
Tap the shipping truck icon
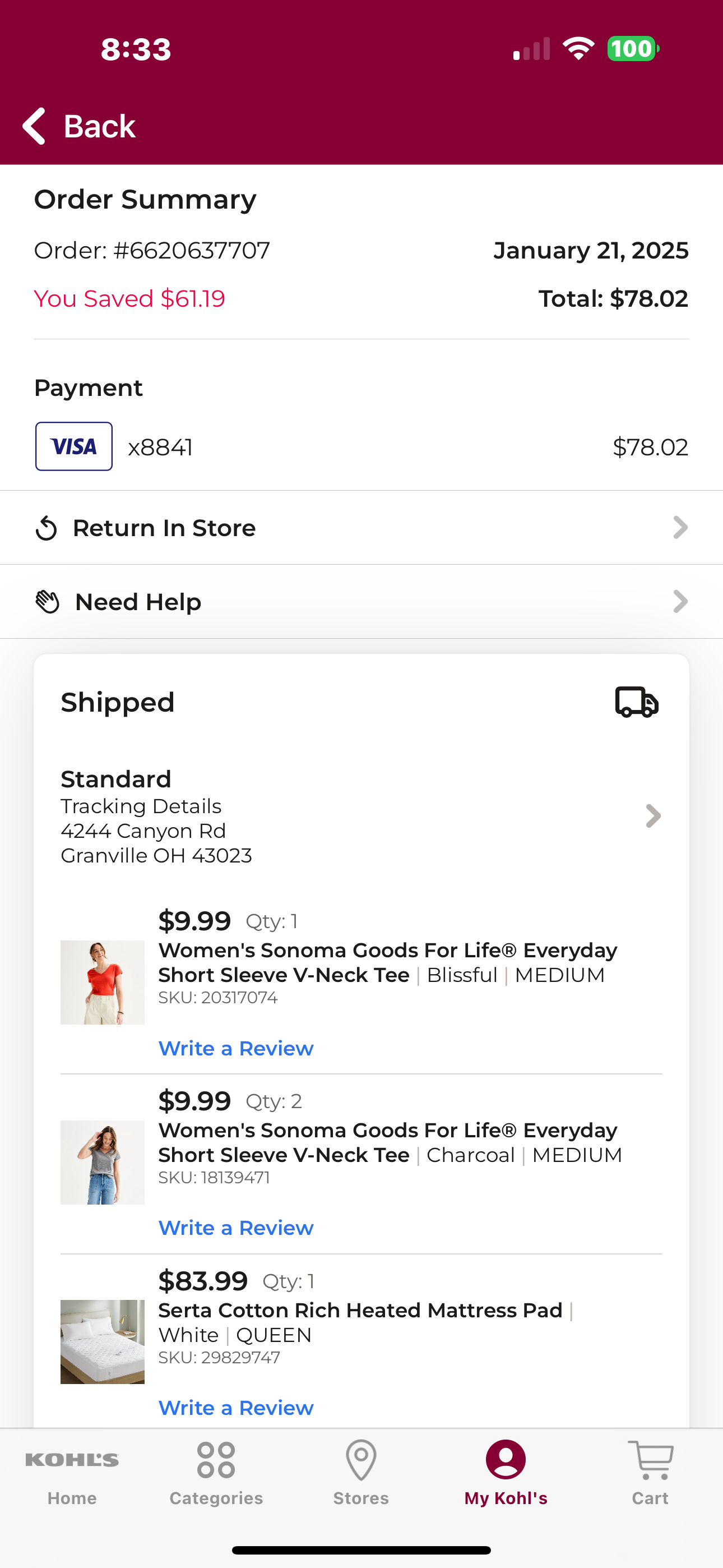(637, 702)
